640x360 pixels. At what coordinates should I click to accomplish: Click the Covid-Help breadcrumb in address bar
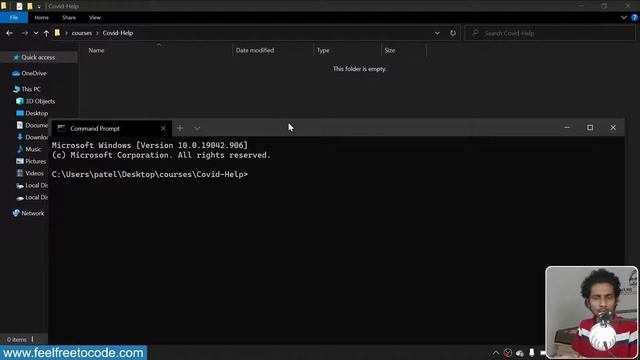(x=118, y=33)
